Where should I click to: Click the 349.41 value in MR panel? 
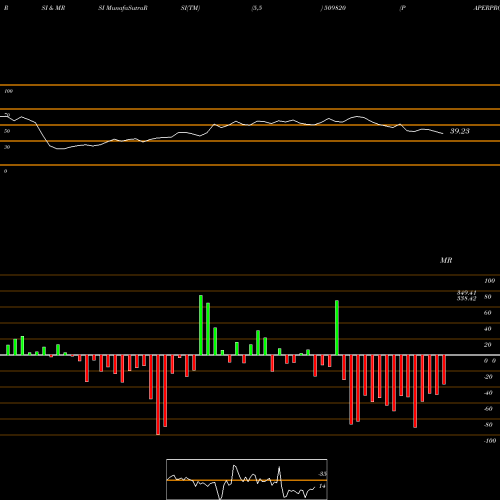[x=466, y=293]
